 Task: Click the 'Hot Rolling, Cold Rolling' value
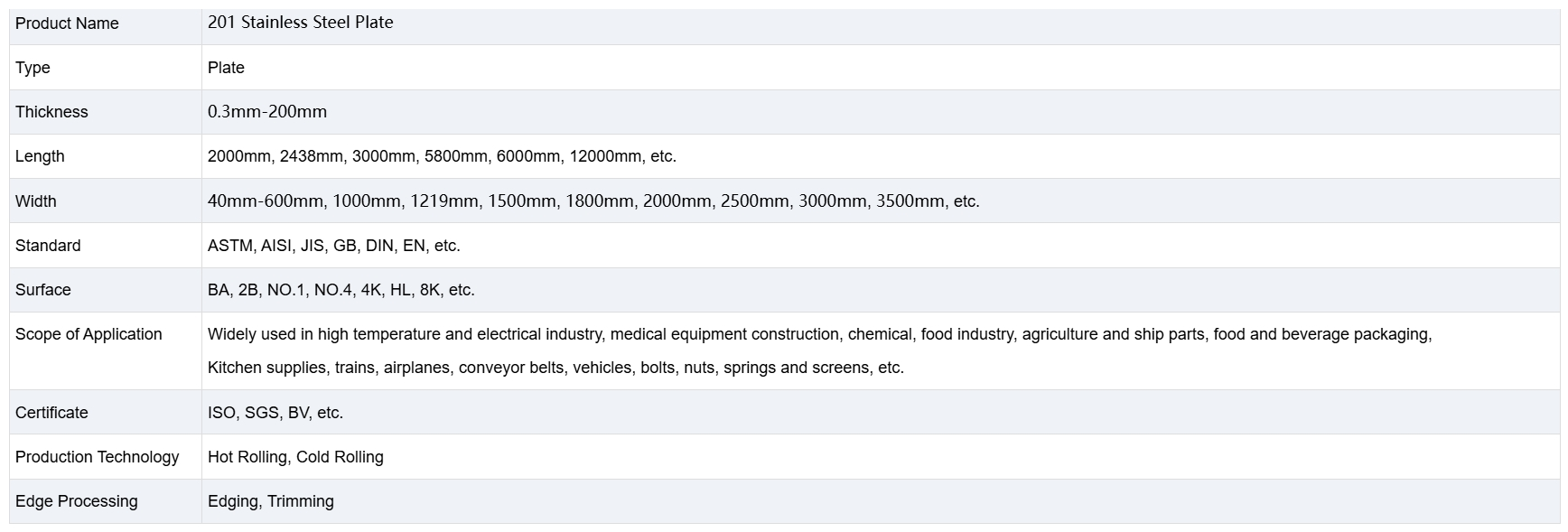[295, 457]
